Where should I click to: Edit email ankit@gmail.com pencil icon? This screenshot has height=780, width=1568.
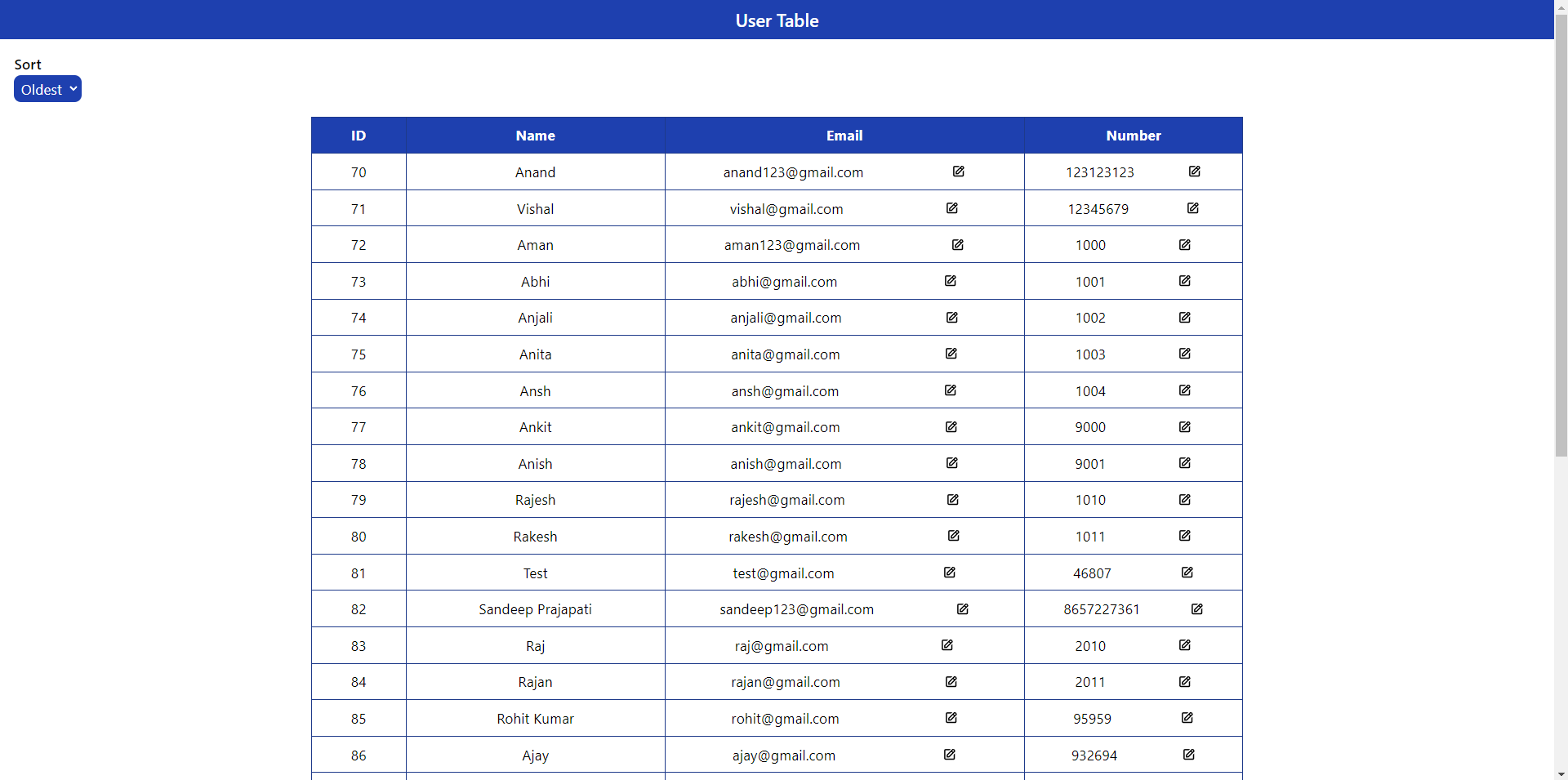pos(951,427)
